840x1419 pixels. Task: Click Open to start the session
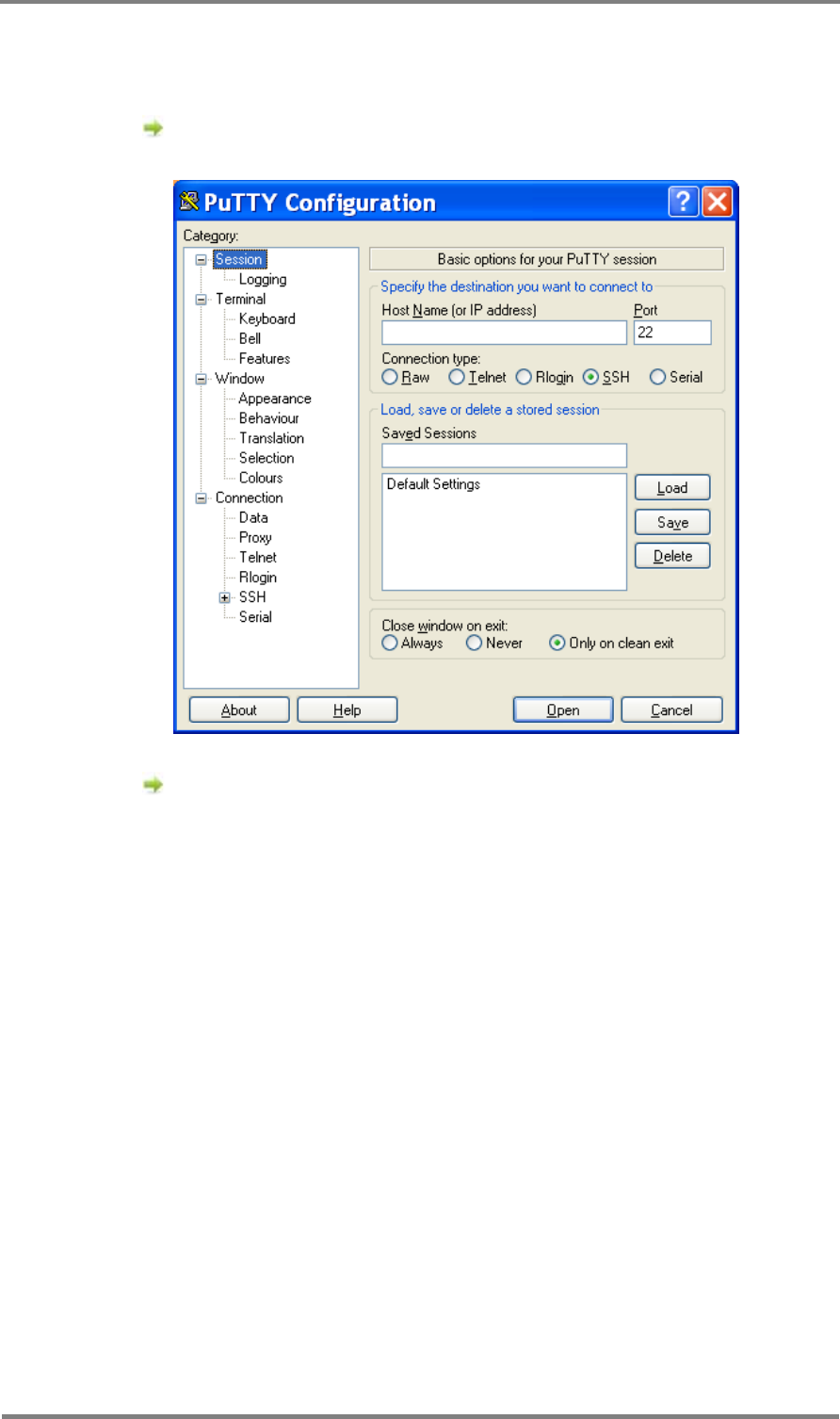563,709
